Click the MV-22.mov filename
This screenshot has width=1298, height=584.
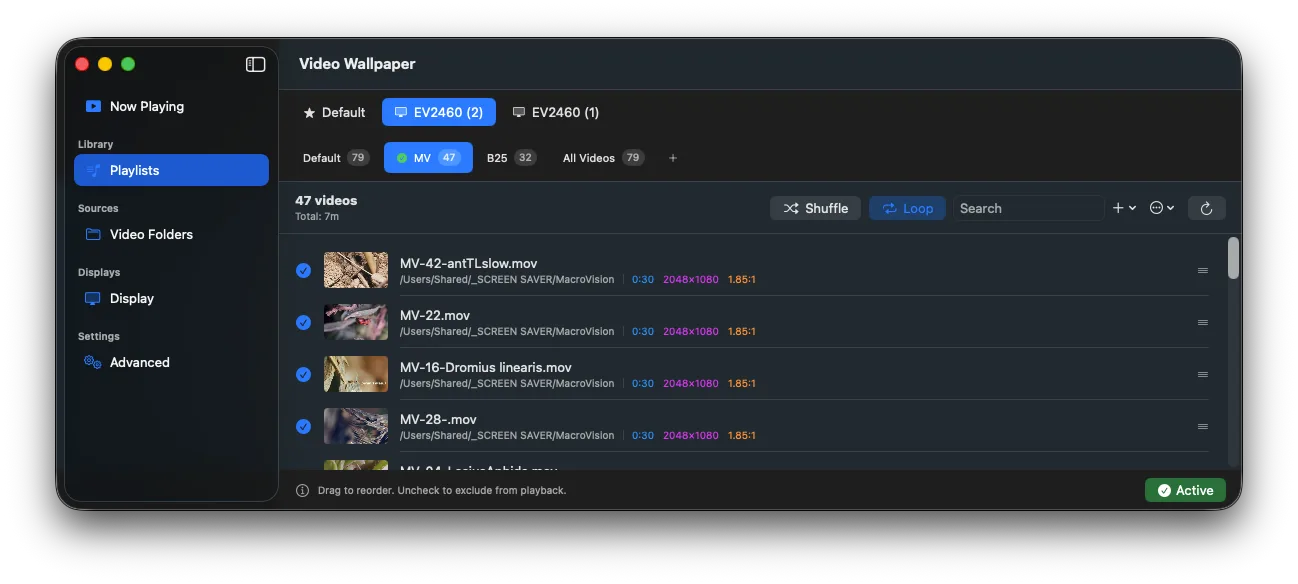point(435,315)
